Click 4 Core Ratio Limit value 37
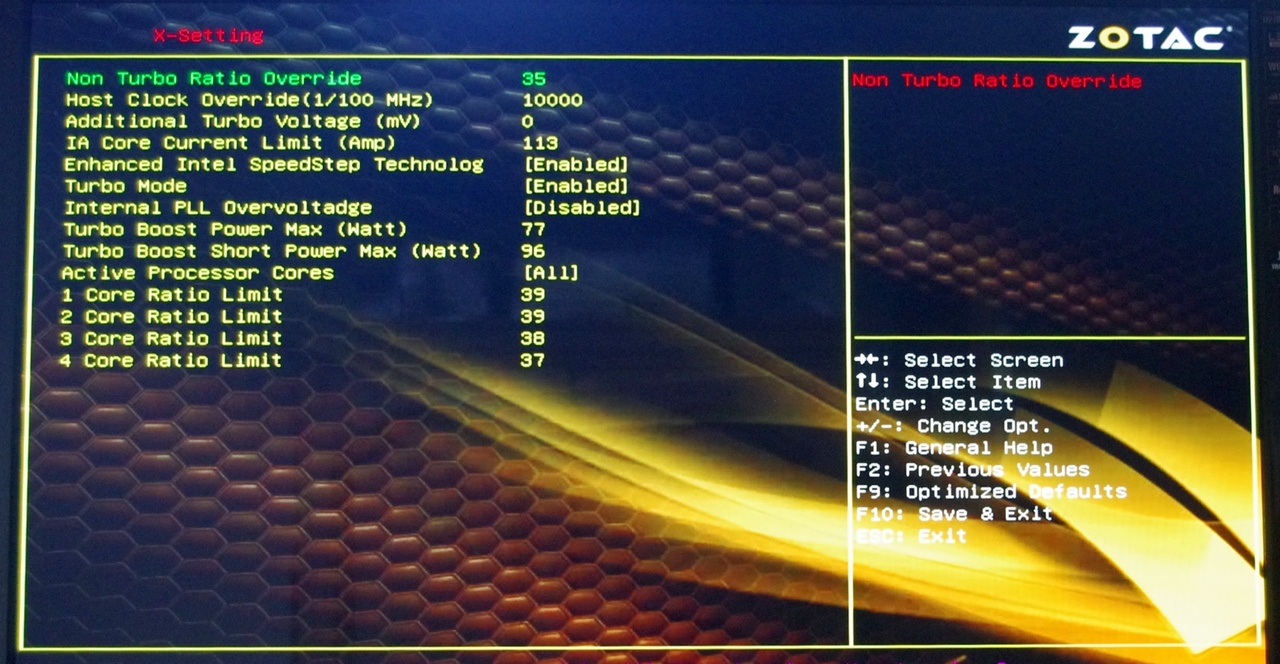1280x664 pixels. [x=533, y=361]
